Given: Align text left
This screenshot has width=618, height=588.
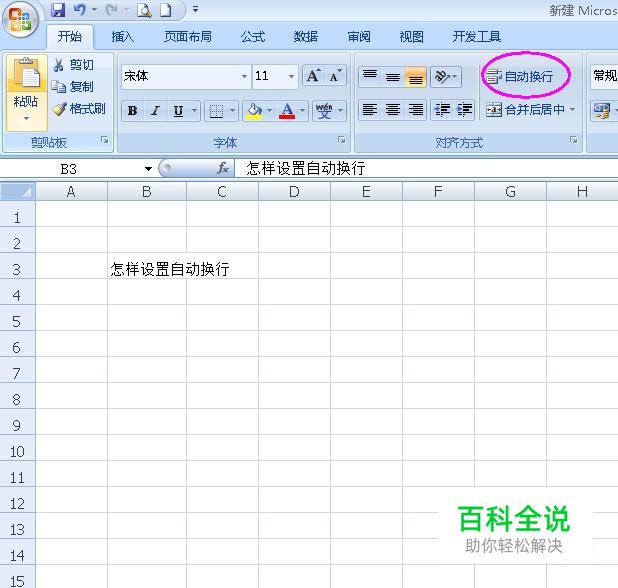Looking at the screenshot, I should 370,110.
